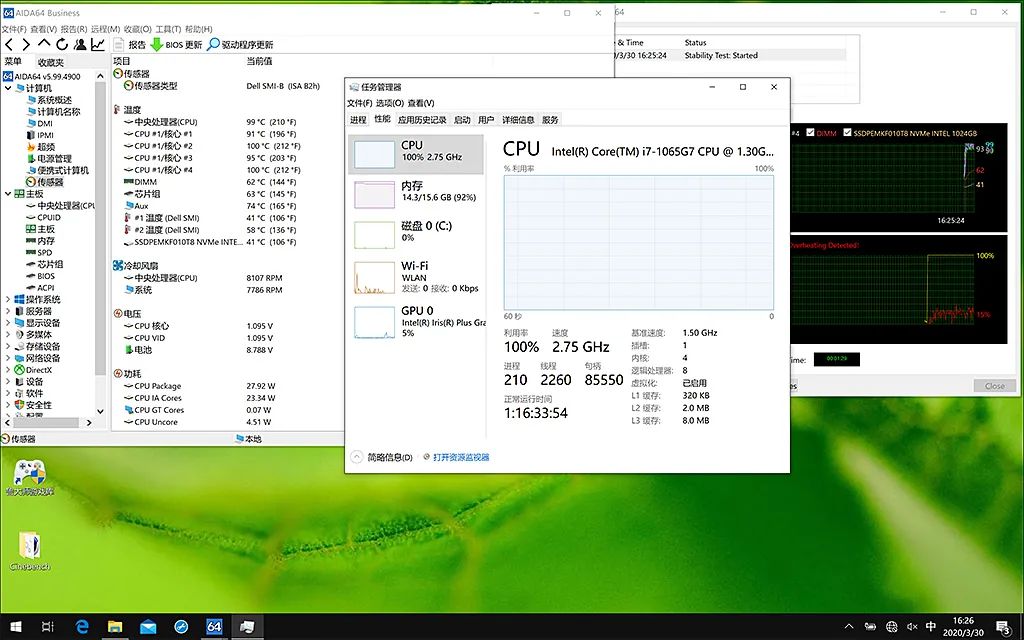Select the DMI tree item
This screenshot has width=1024, height=640.
click(40, 123)
